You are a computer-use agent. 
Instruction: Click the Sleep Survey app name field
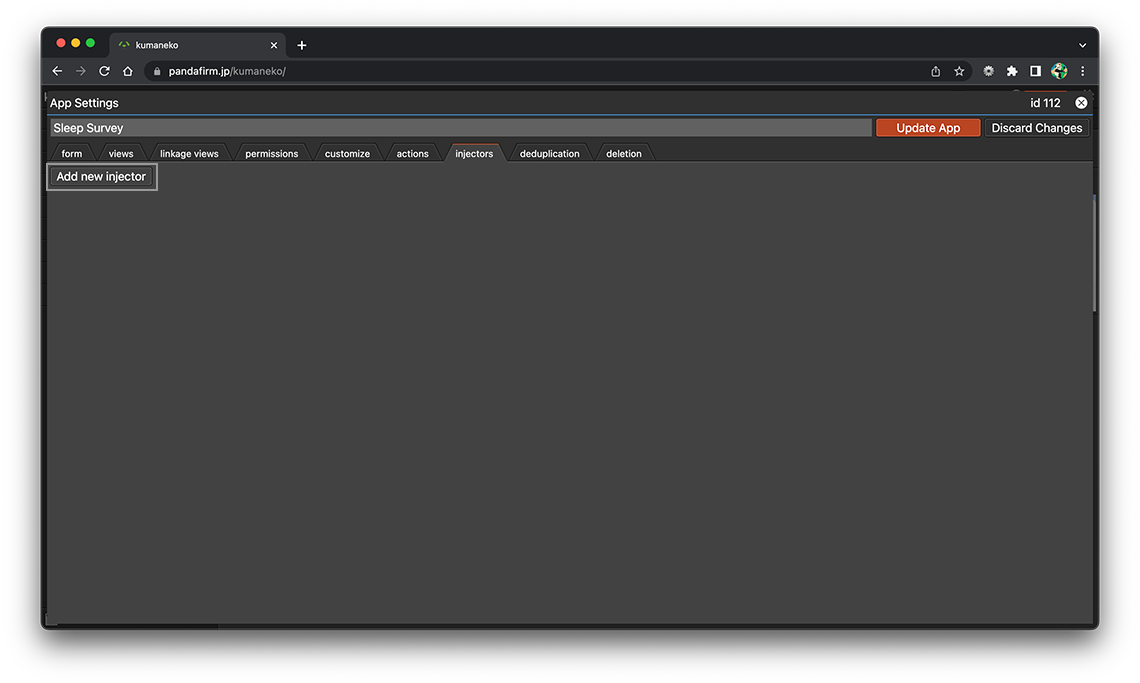pos(460,128)
